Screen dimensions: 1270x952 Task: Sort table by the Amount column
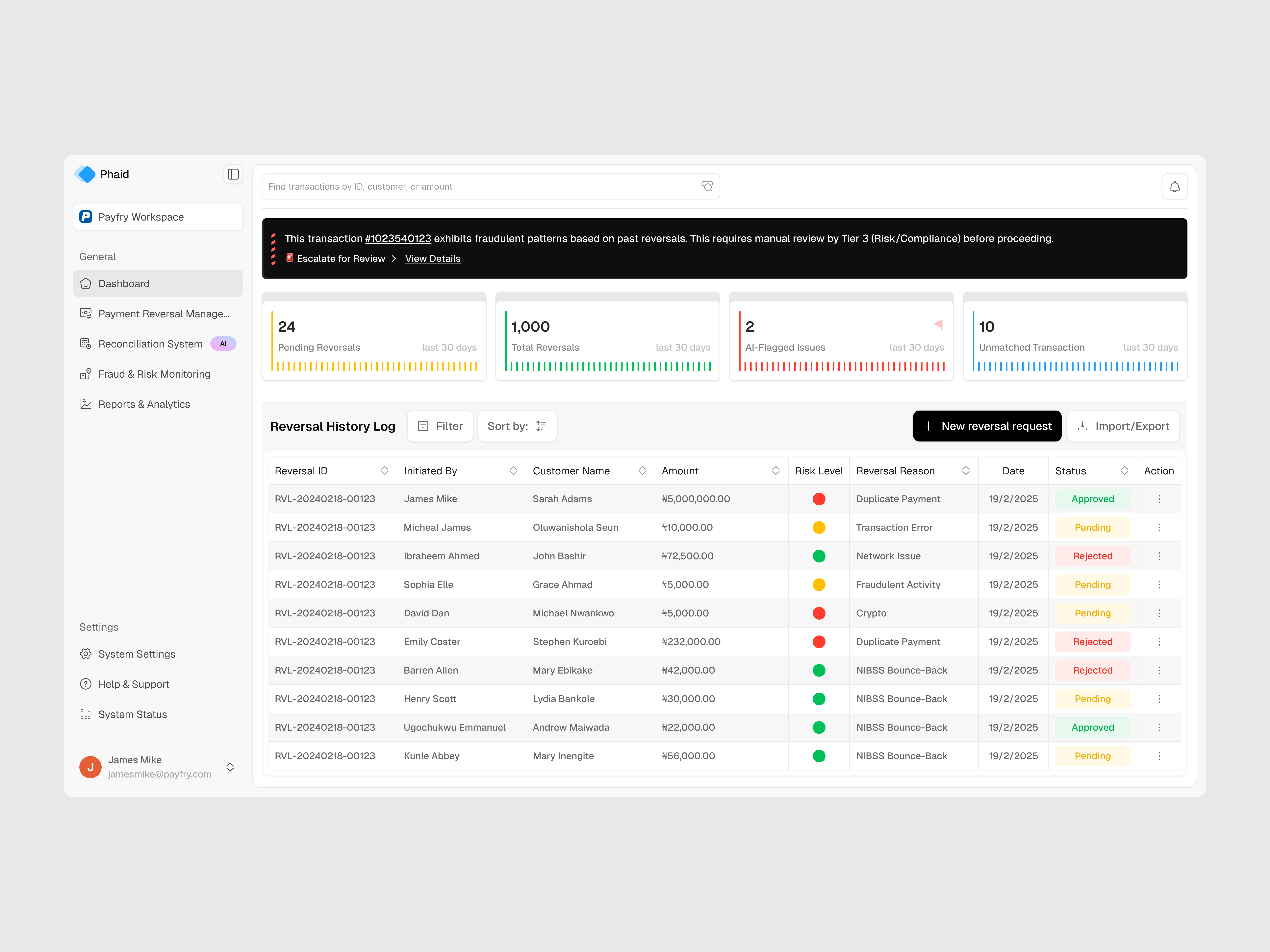(x=776, y=470)
